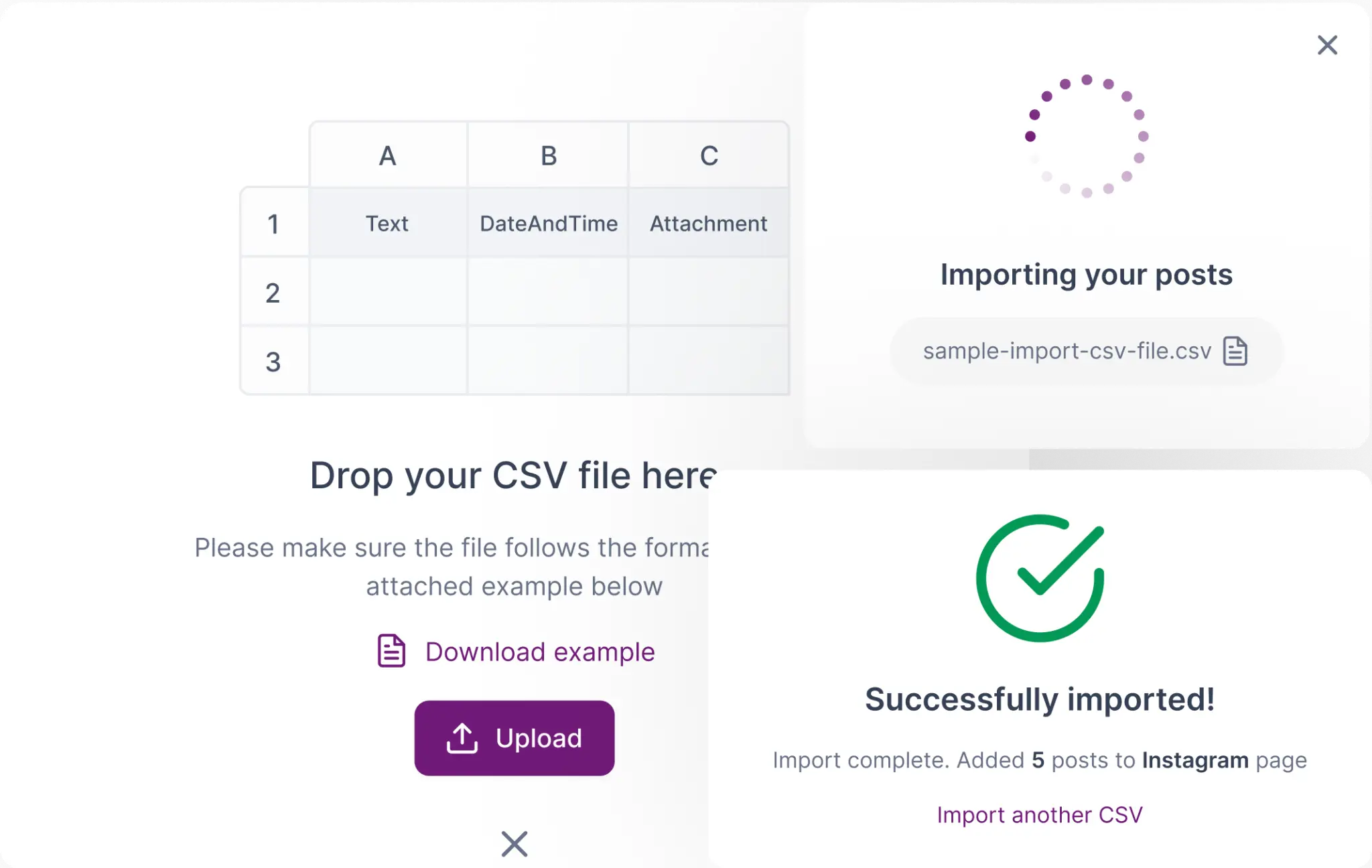Click the purple loading spinner
Image resolution: width=1372 pixels, height=868 pixels.
pyautogui.click(x=1087, y=136)
